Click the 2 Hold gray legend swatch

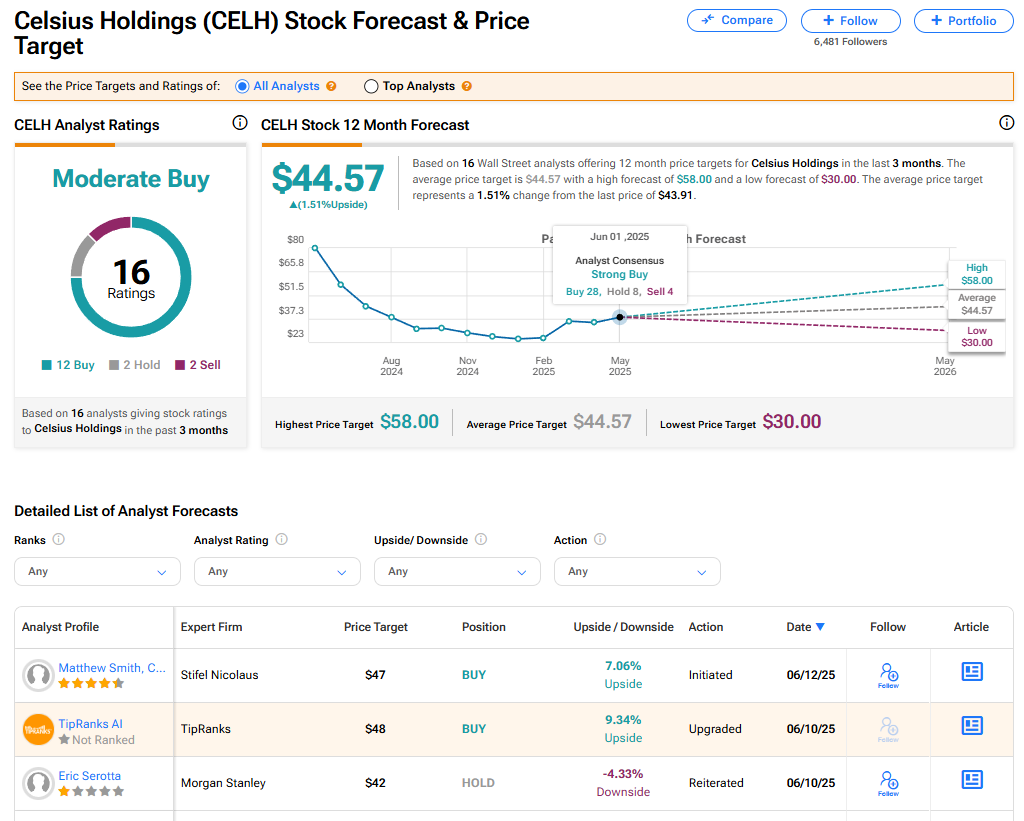click(114, 365)
